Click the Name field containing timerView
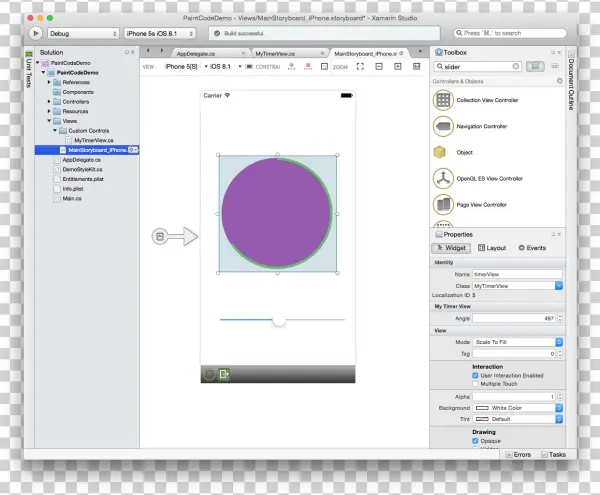Screen dimensions: 600x495 tap(517, 274)
